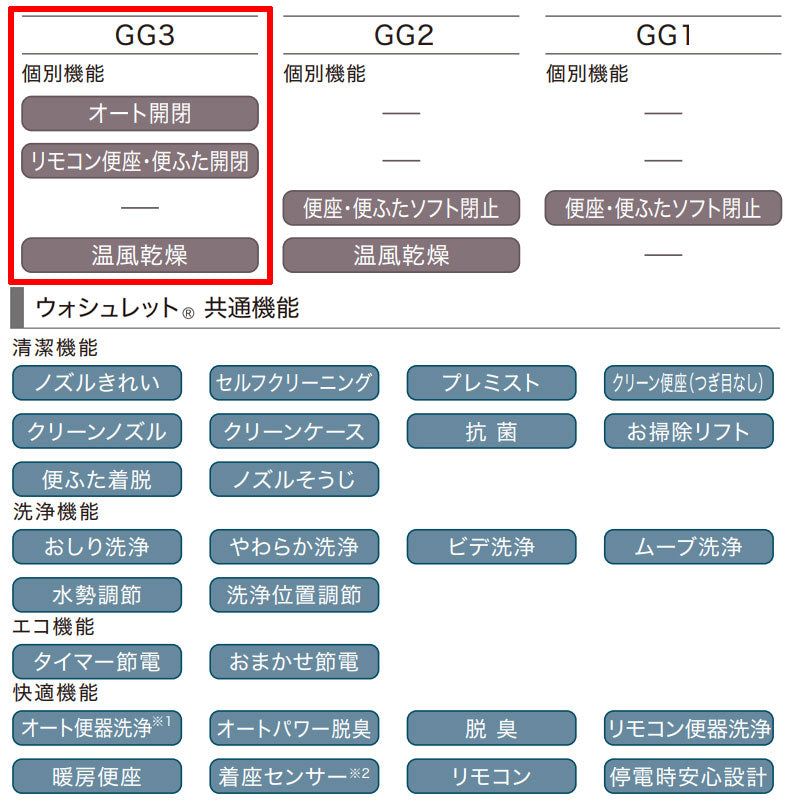Image resolution: width=800 pixels, height=800 pixels.
Task: Click the 洗浄機能 category label
Action: 56,512
